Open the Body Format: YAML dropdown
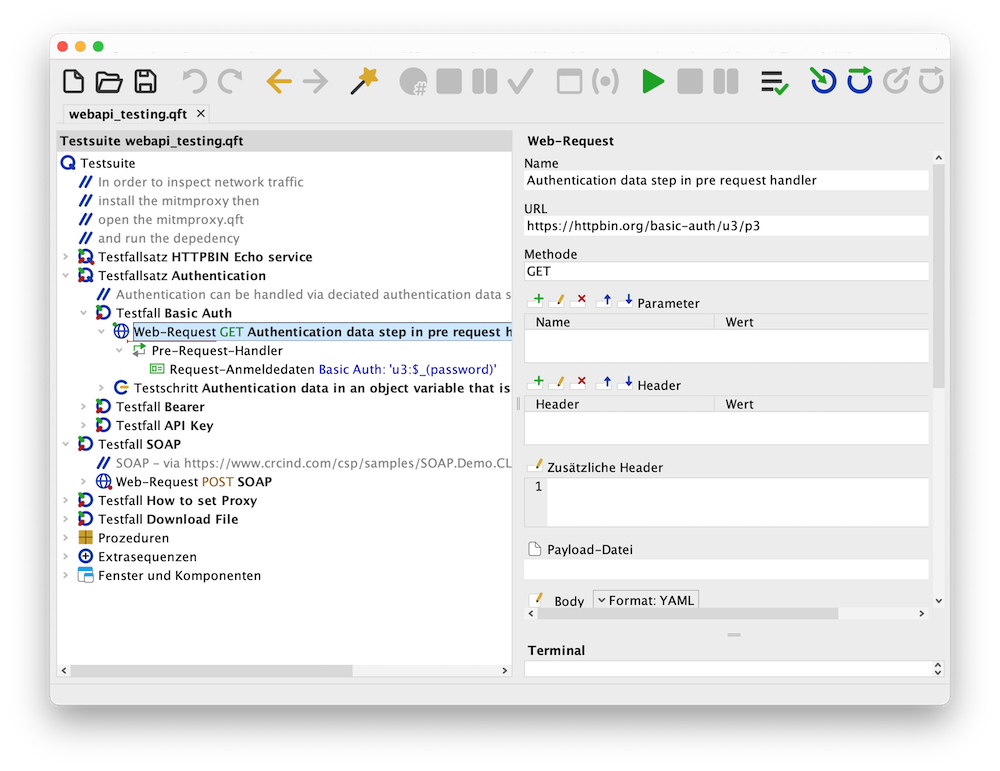The height and width of the screenshot is (771, 1000). click(645, 600)
